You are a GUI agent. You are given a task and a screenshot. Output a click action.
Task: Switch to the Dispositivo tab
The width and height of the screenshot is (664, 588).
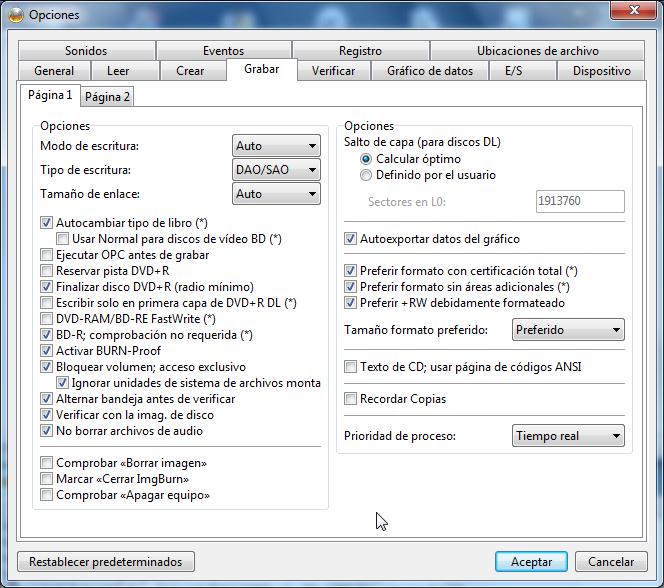point(601,71)
